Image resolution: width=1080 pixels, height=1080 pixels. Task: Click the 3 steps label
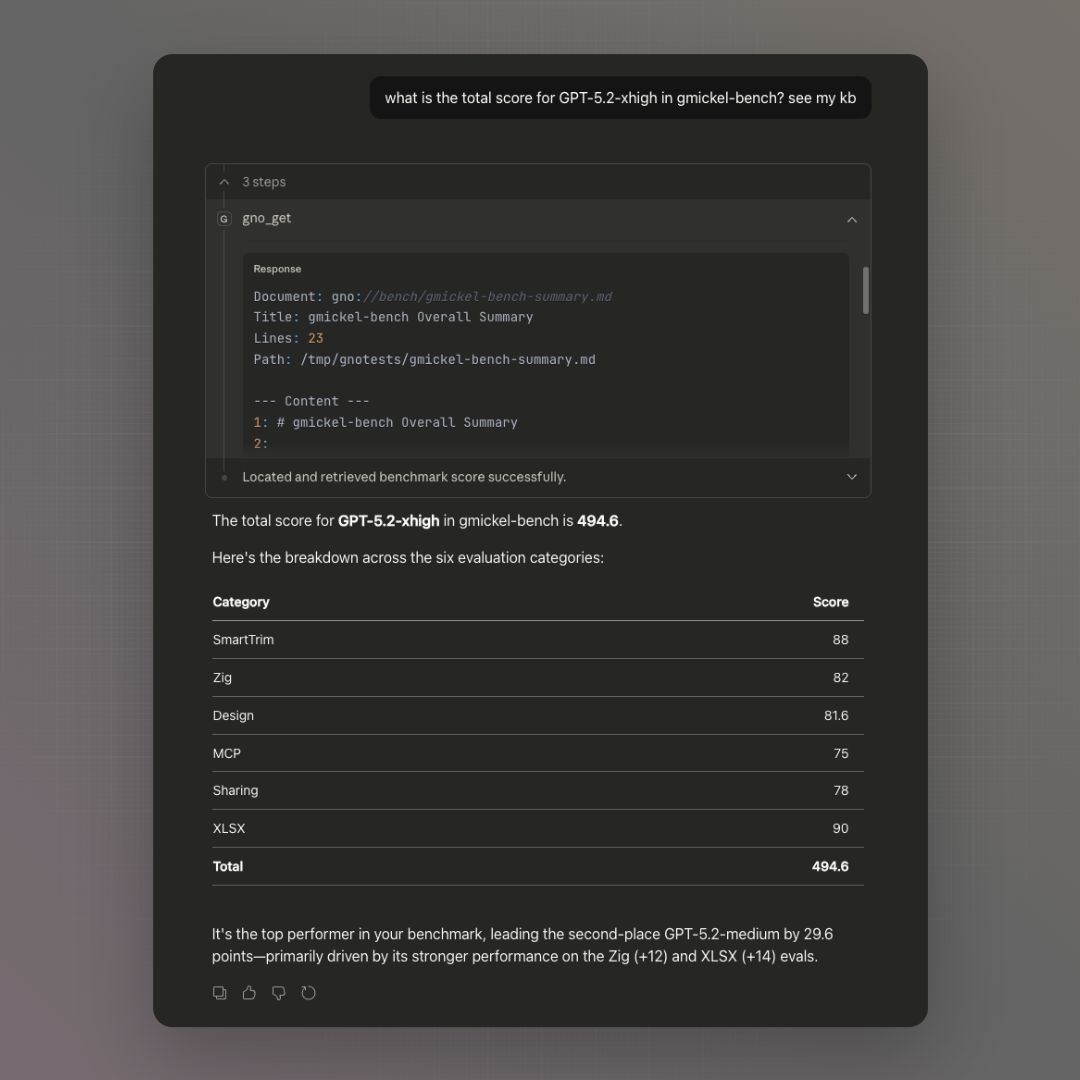[264, 182]
